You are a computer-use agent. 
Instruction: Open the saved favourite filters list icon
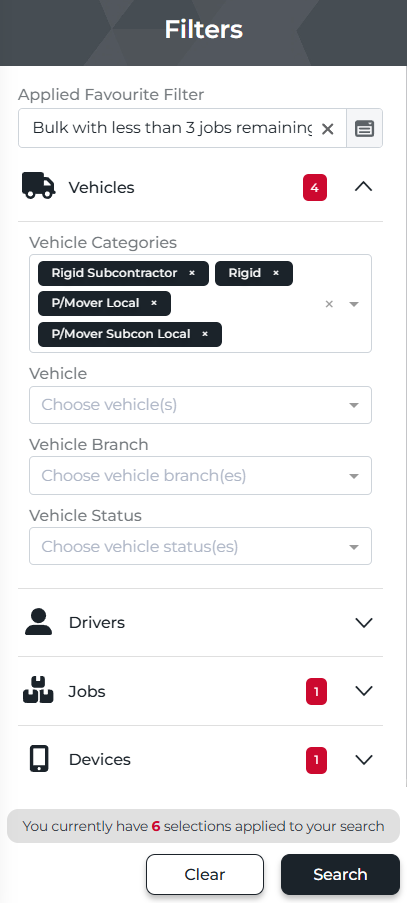(x=364, y=128)
